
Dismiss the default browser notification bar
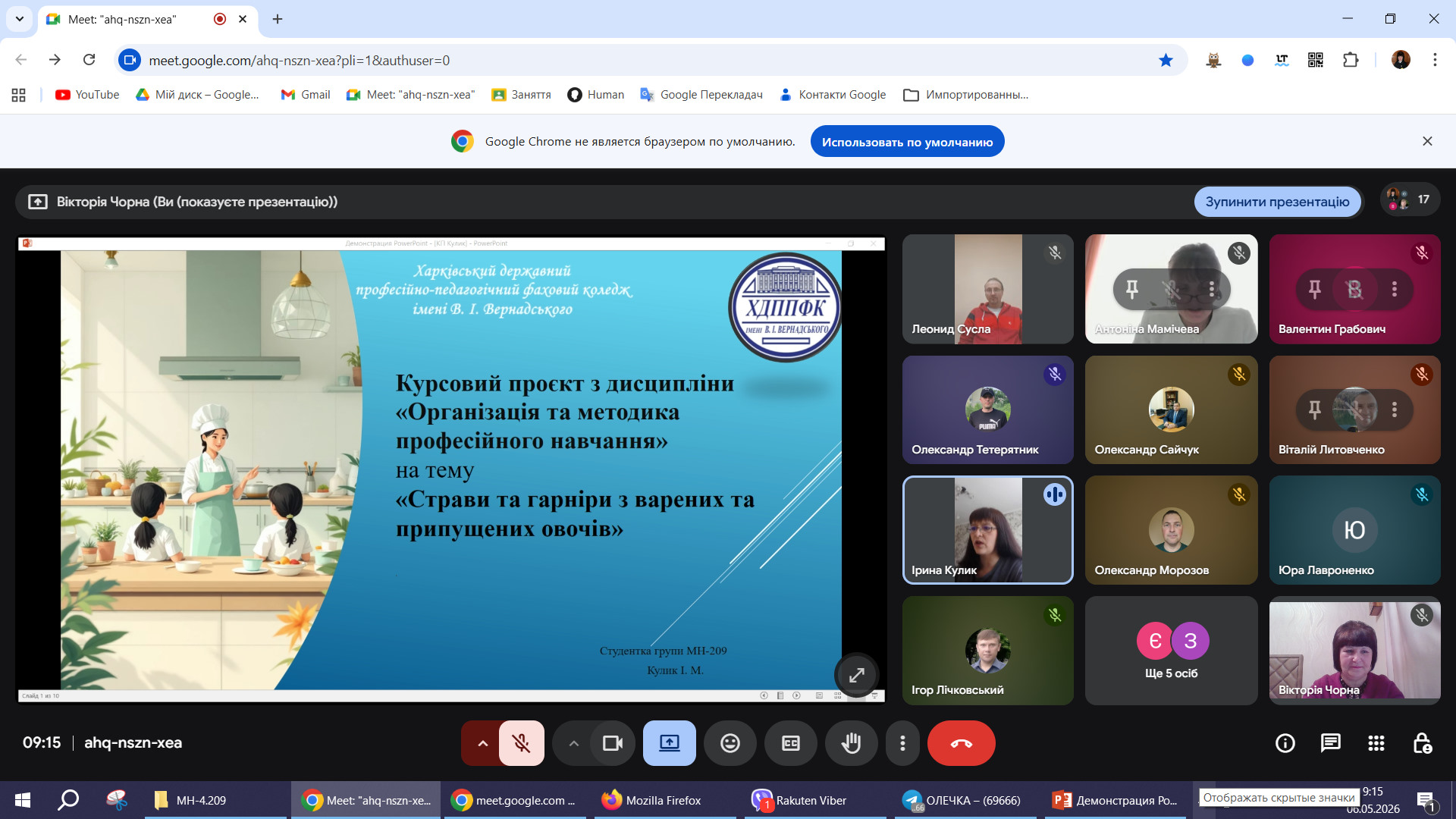(1427, 141)
